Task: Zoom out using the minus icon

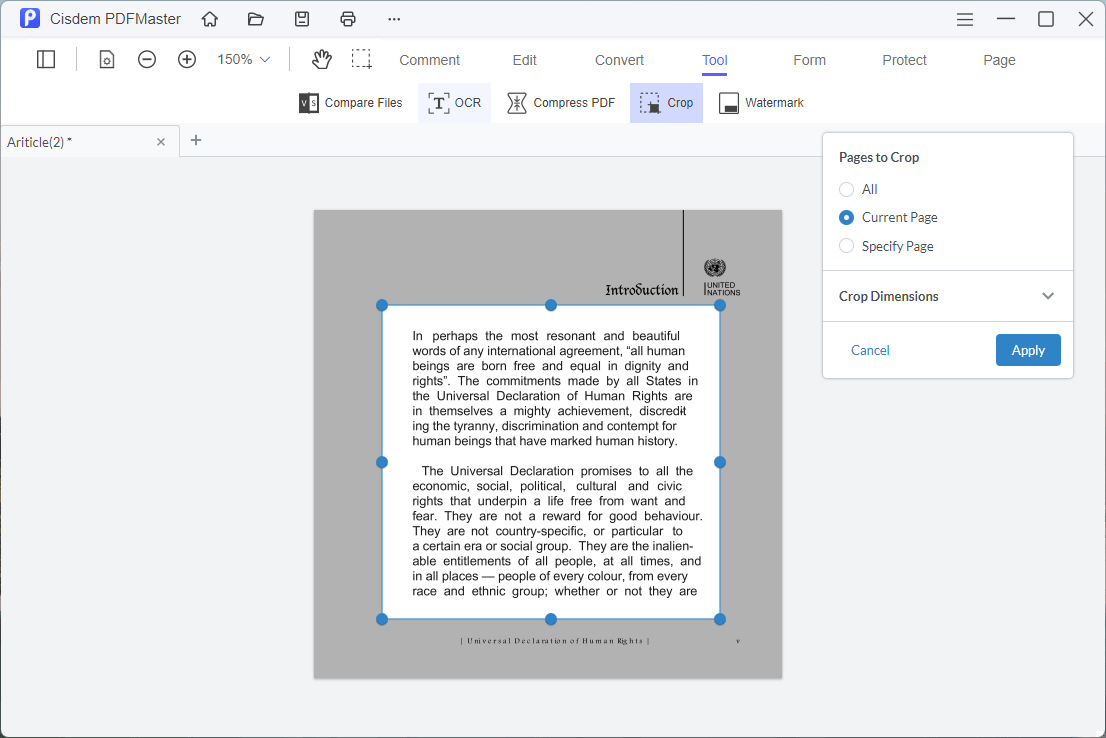Action: [x=147, y=60]
